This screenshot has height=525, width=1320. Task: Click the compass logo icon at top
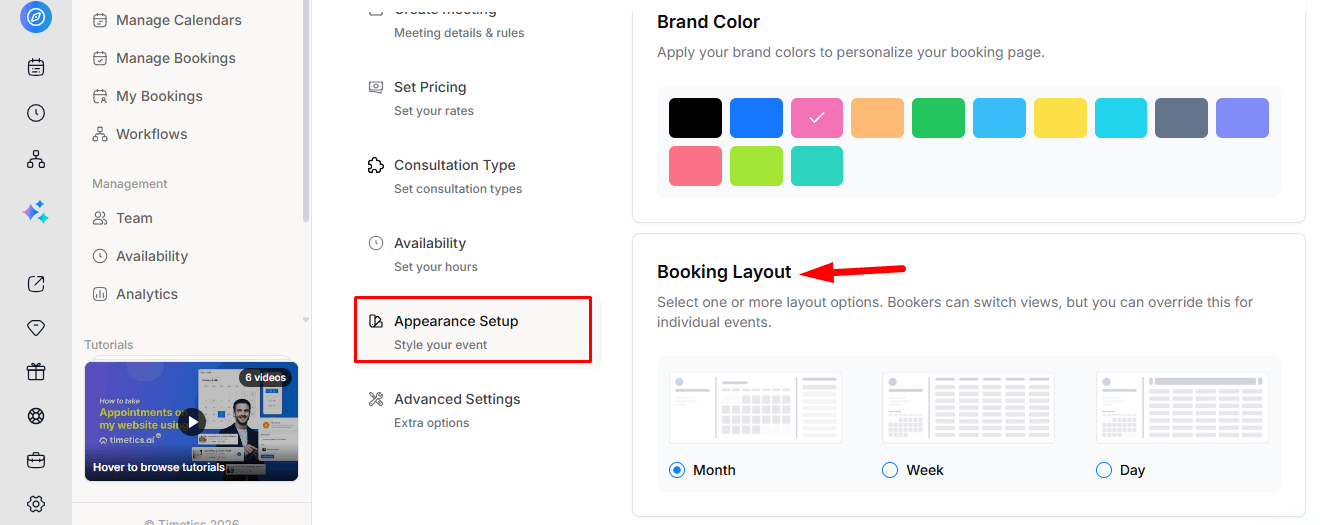pos(36,17)
